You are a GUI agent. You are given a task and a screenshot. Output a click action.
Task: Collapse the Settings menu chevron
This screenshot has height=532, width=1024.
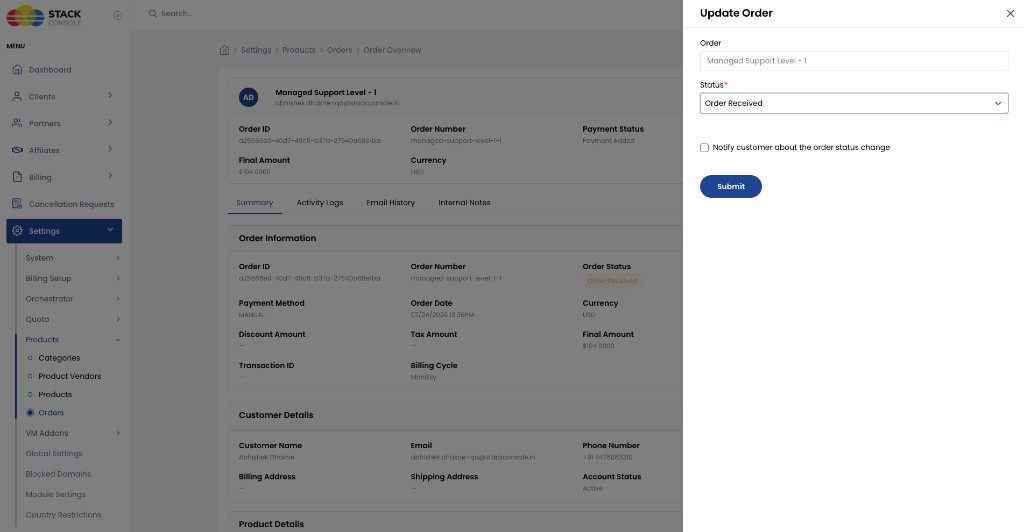point(110,230)
